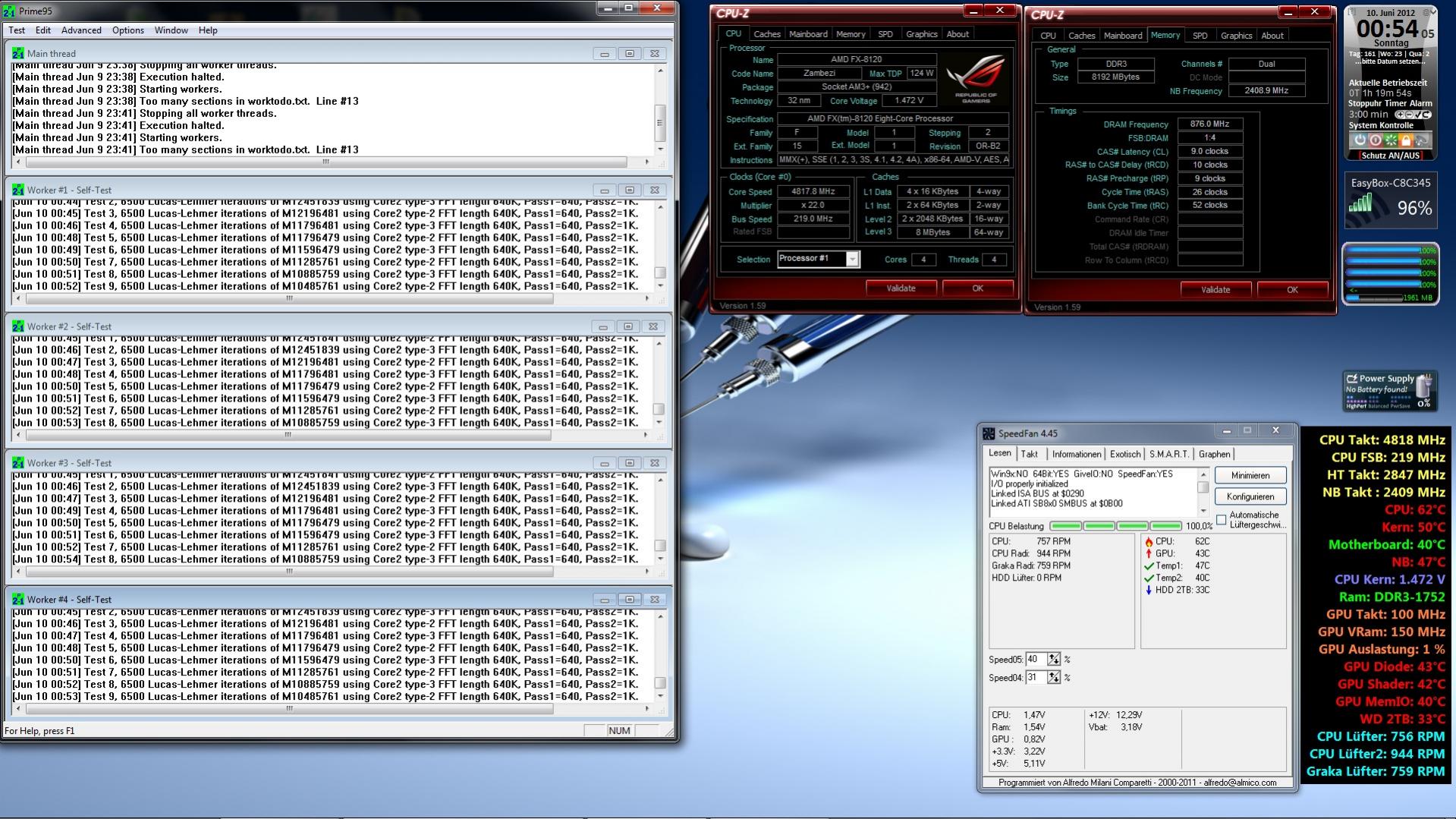Open the S.M.A.R.T. tab in SpeedFan
1456x819 pixels.
point(1168,455)
